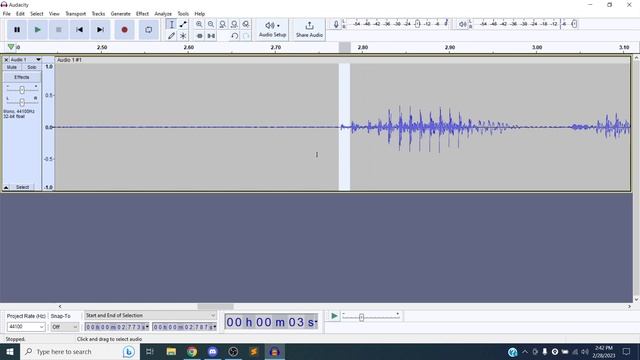The image size is (640, 360).
Task: Click the green playhead marker on timeline
Action: tap(11, 47)
